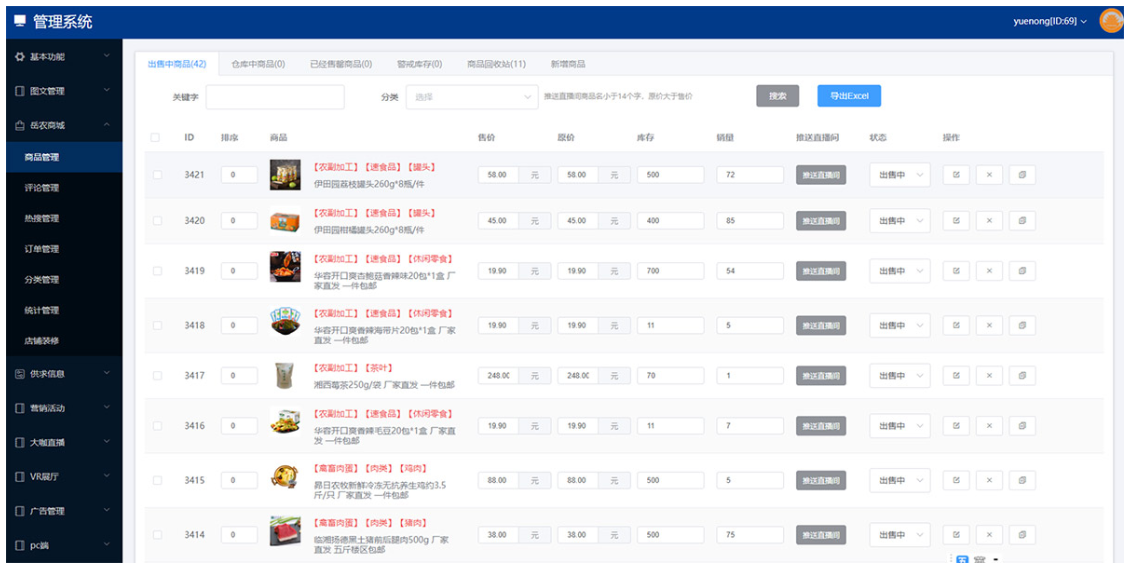Image resolution: width=1129 pixels, height=571 pixels.
Task: Click 推送直播间 button for product 3421
Action: (821, 175)
